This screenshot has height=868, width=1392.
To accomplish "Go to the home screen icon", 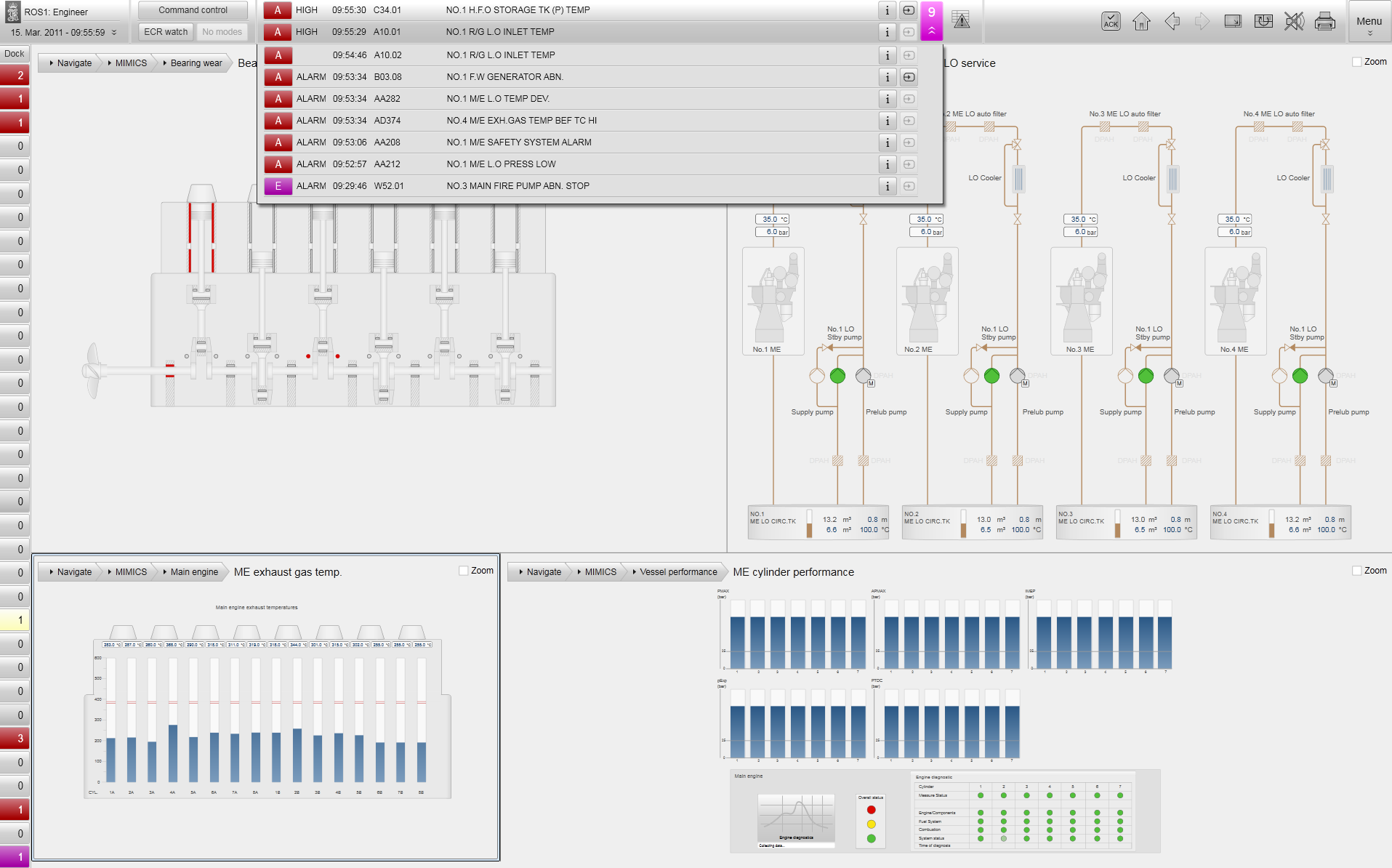I will pyautogui.click(x=1141, y=21).
